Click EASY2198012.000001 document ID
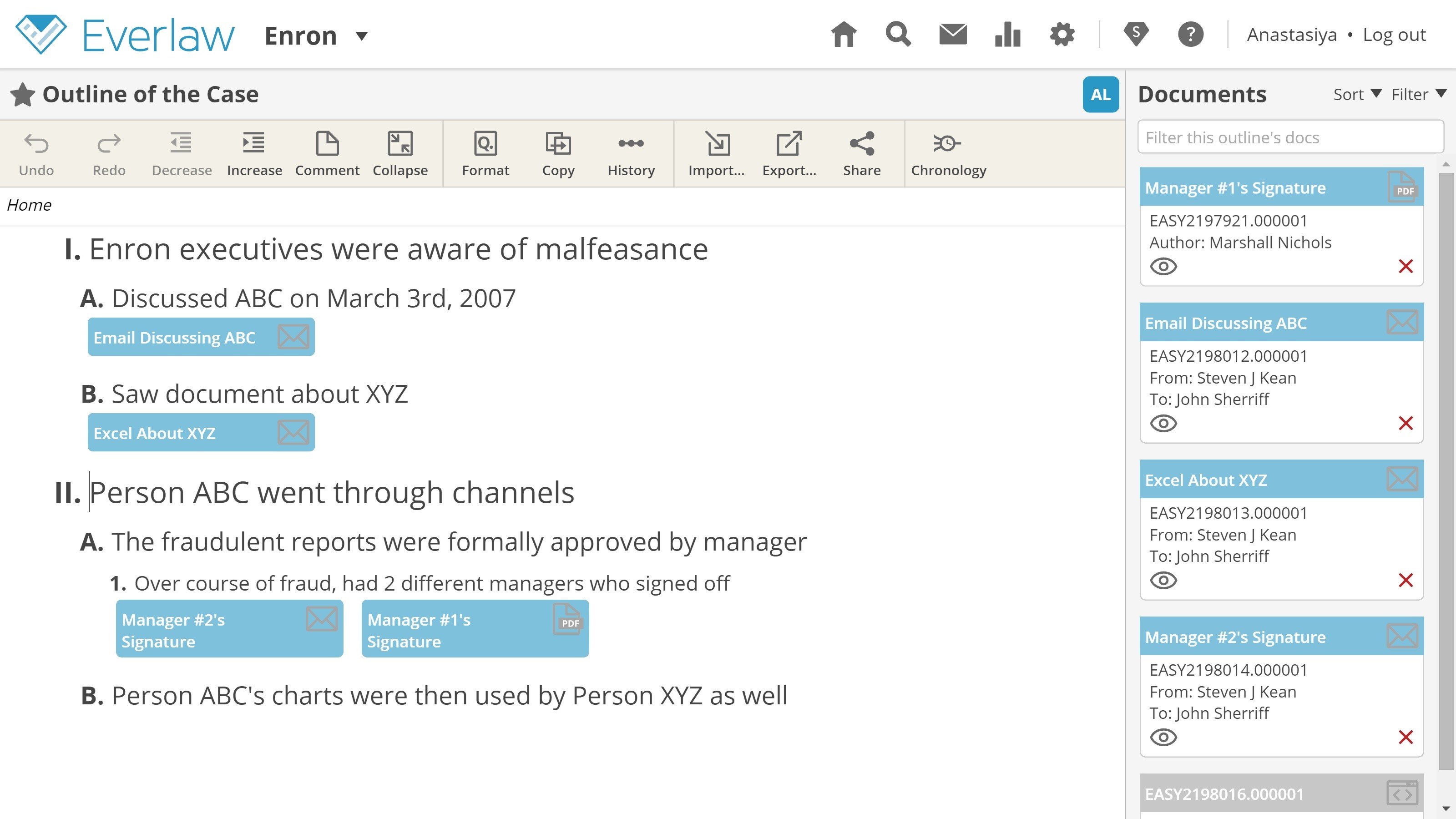This screenshot has width=1456, height=819. (1228, 356)
